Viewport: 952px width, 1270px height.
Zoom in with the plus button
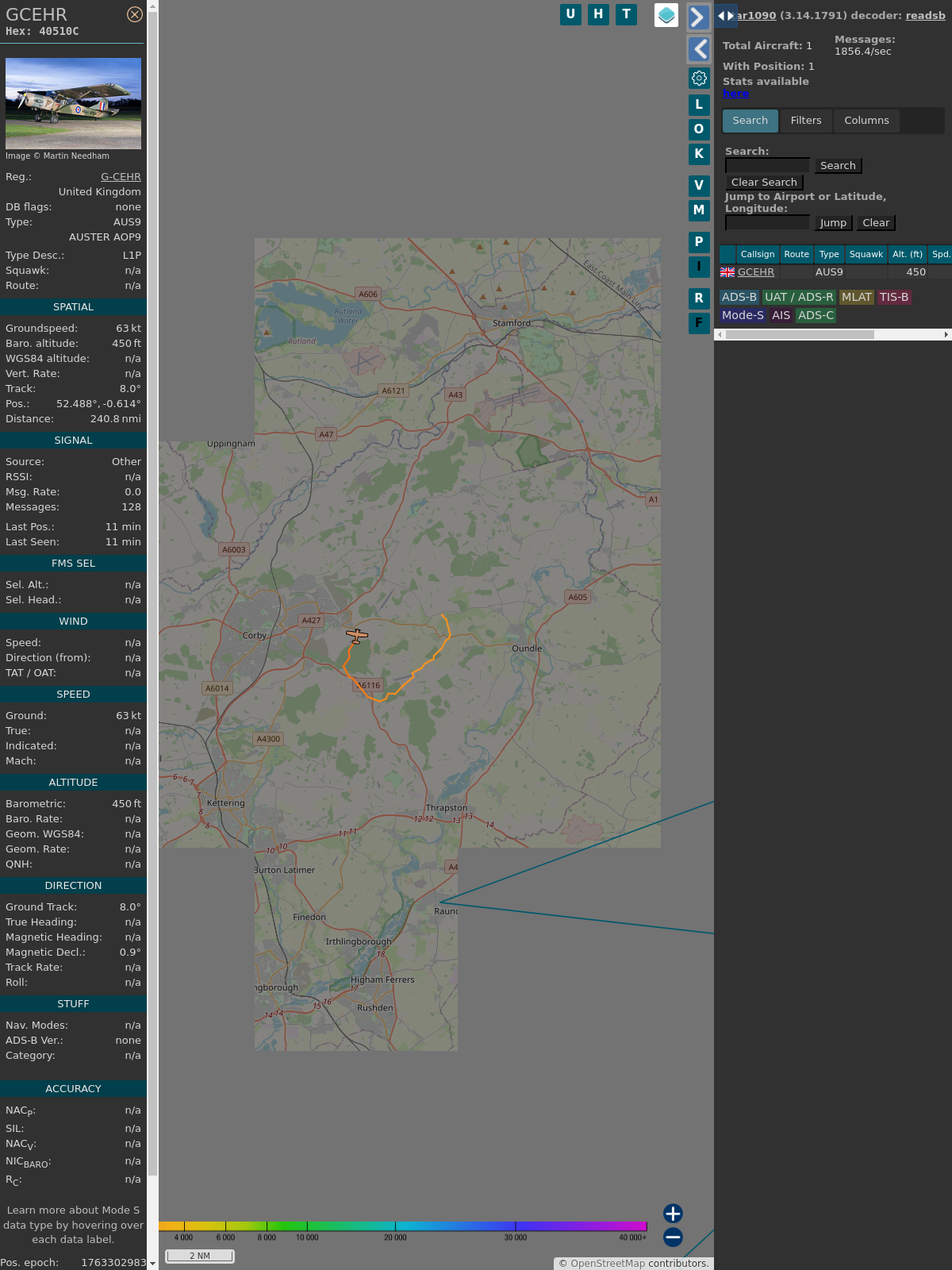pyautogui.click(x=673, y=1213)
